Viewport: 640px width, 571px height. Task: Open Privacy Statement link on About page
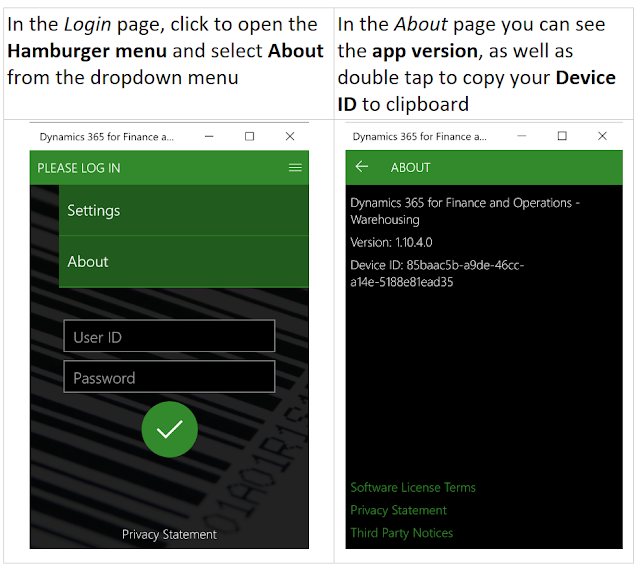click(398, 510)
